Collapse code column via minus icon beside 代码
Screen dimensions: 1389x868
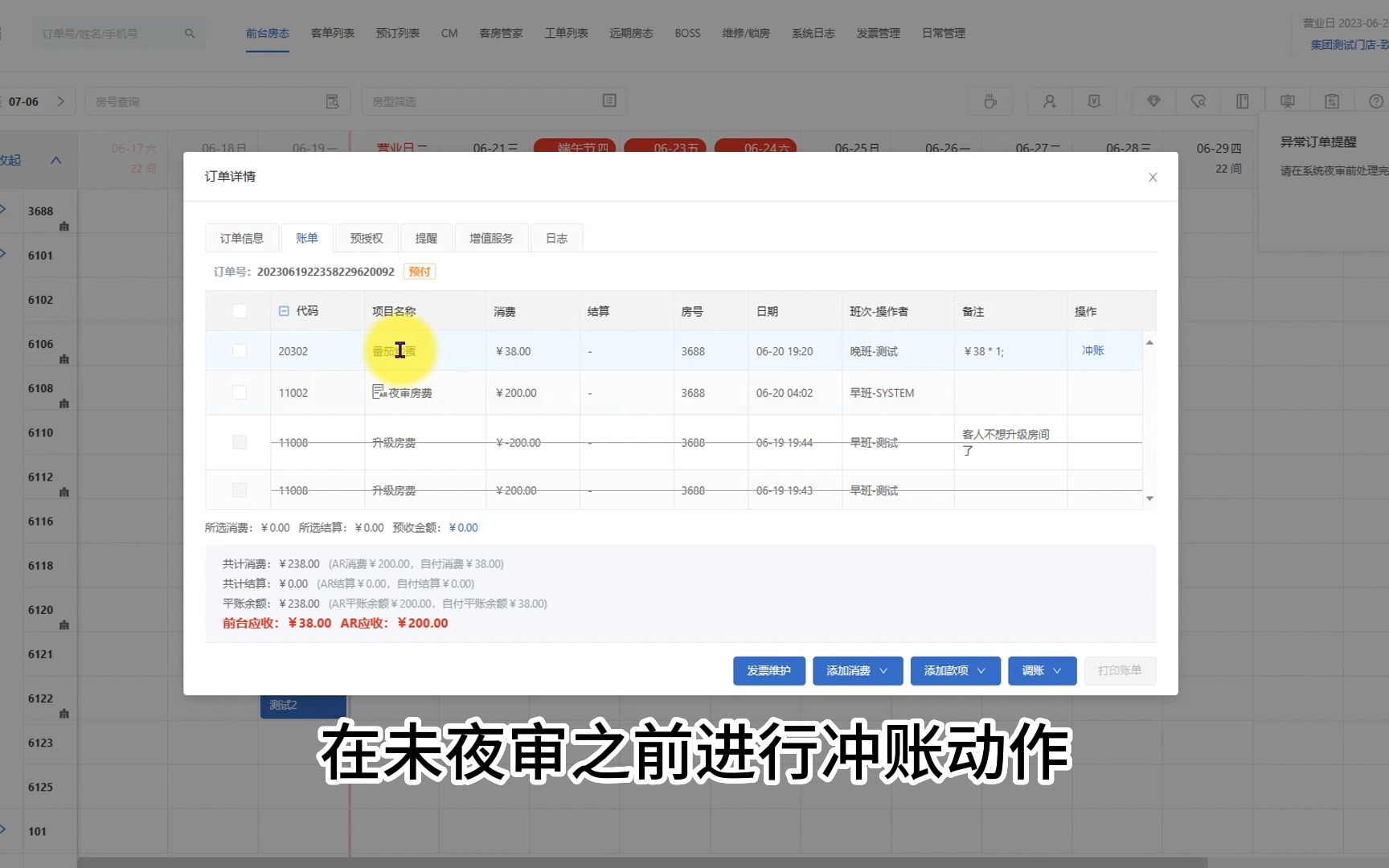284,311
